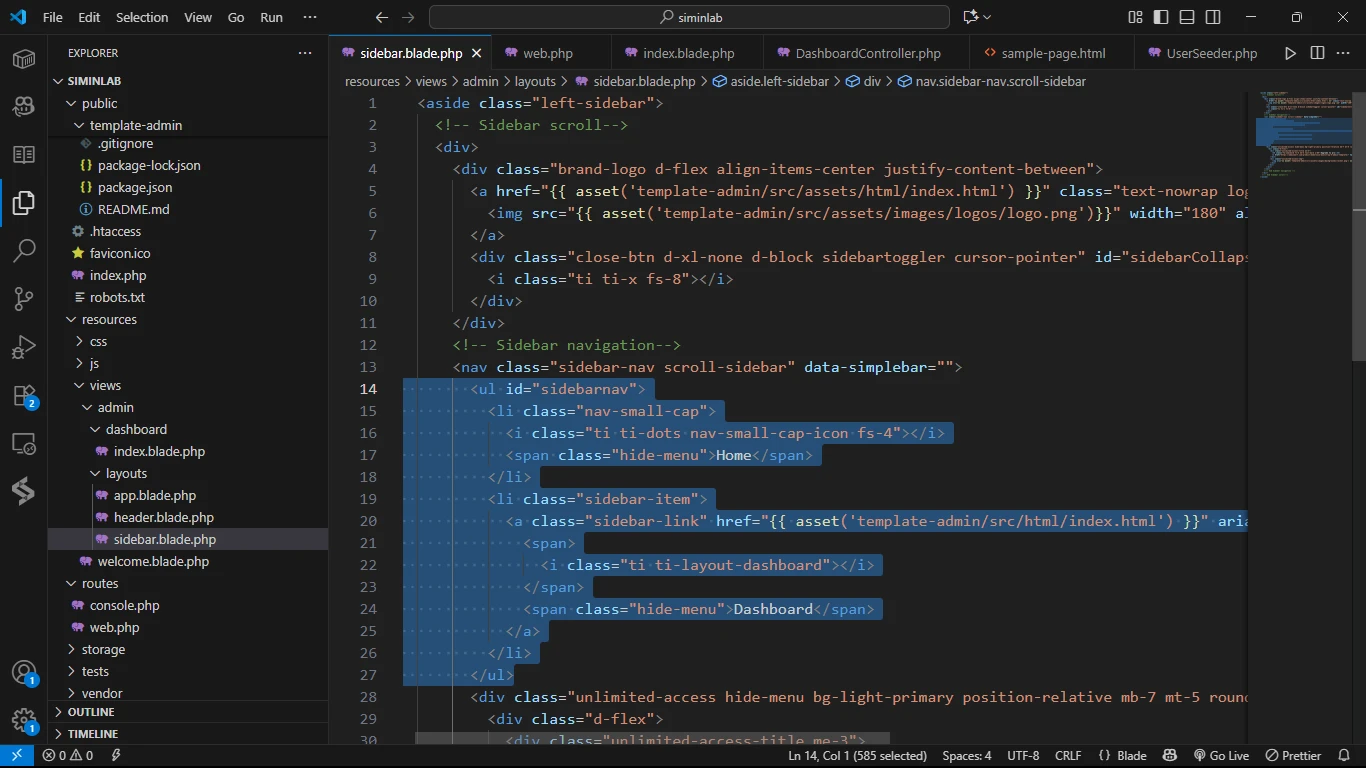This screenshot has width=1366, height=768.
Task: Split the editor to the right
Action: (x=1317, y=53)
